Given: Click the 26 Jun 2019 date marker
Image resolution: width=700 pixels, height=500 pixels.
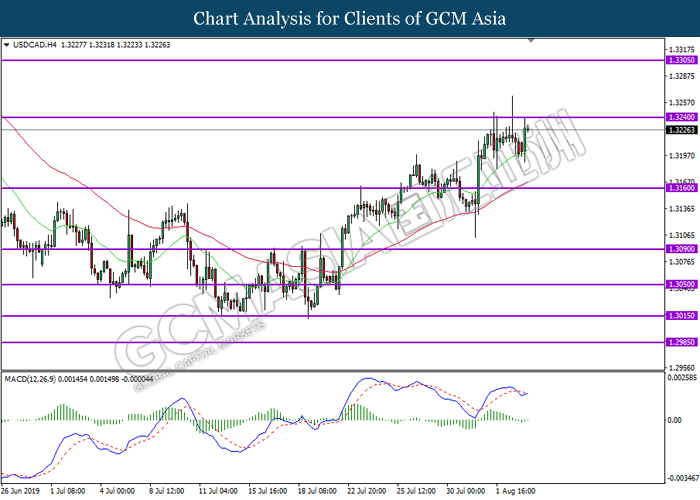Looking at the screenshot, I should click(21, 491).
